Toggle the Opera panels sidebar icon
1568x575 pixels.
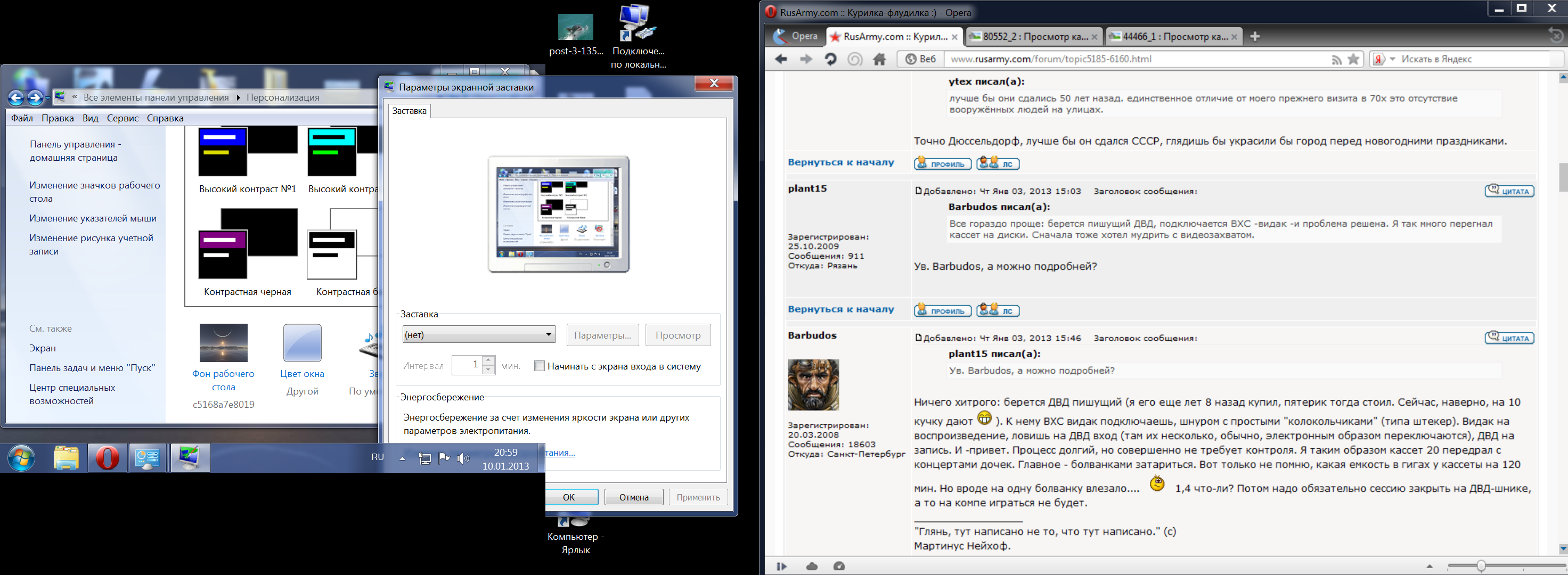781,566
